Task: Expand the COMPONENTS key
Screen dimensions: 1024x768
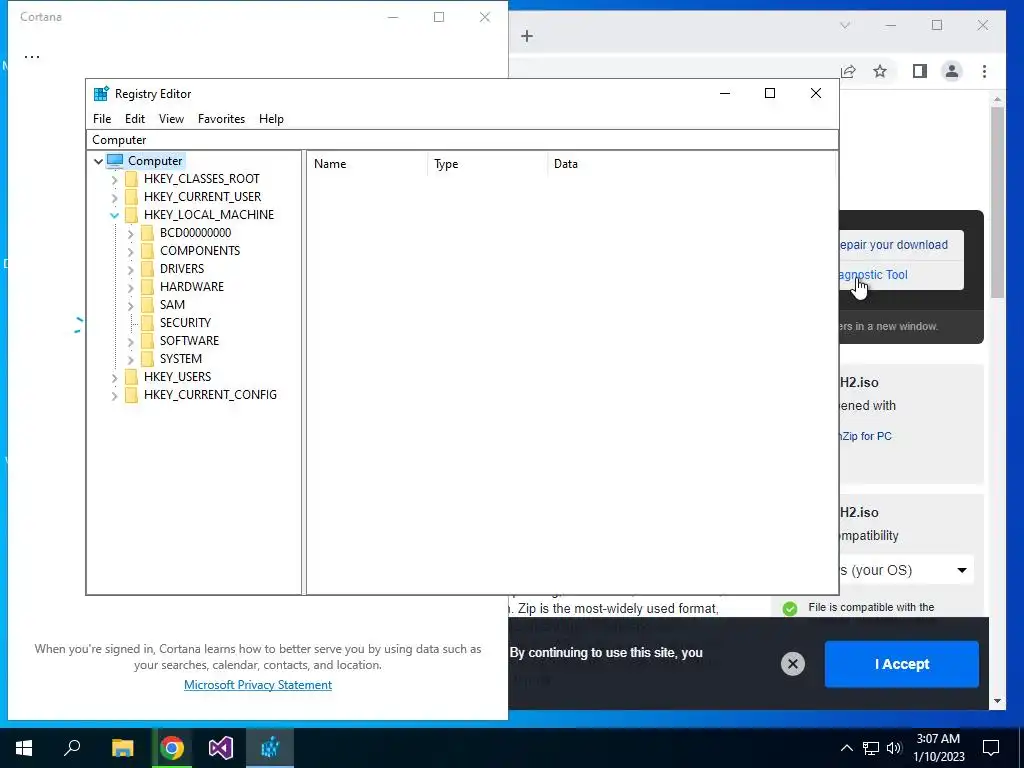Action: pos(131,251)
